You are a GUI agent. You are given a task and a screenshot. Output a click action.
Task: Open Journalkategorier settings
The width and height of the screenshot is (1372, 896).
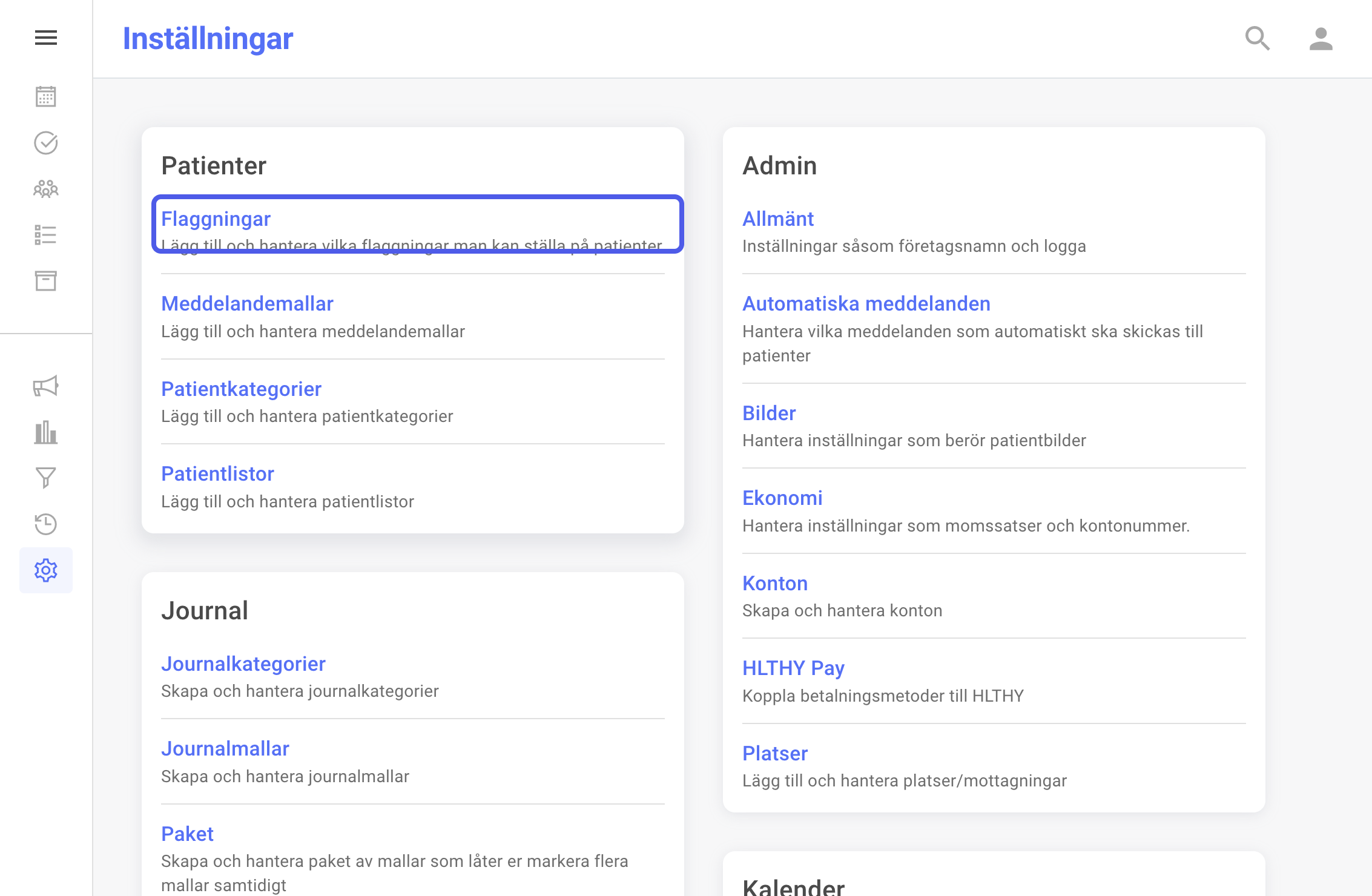(243, 664)
